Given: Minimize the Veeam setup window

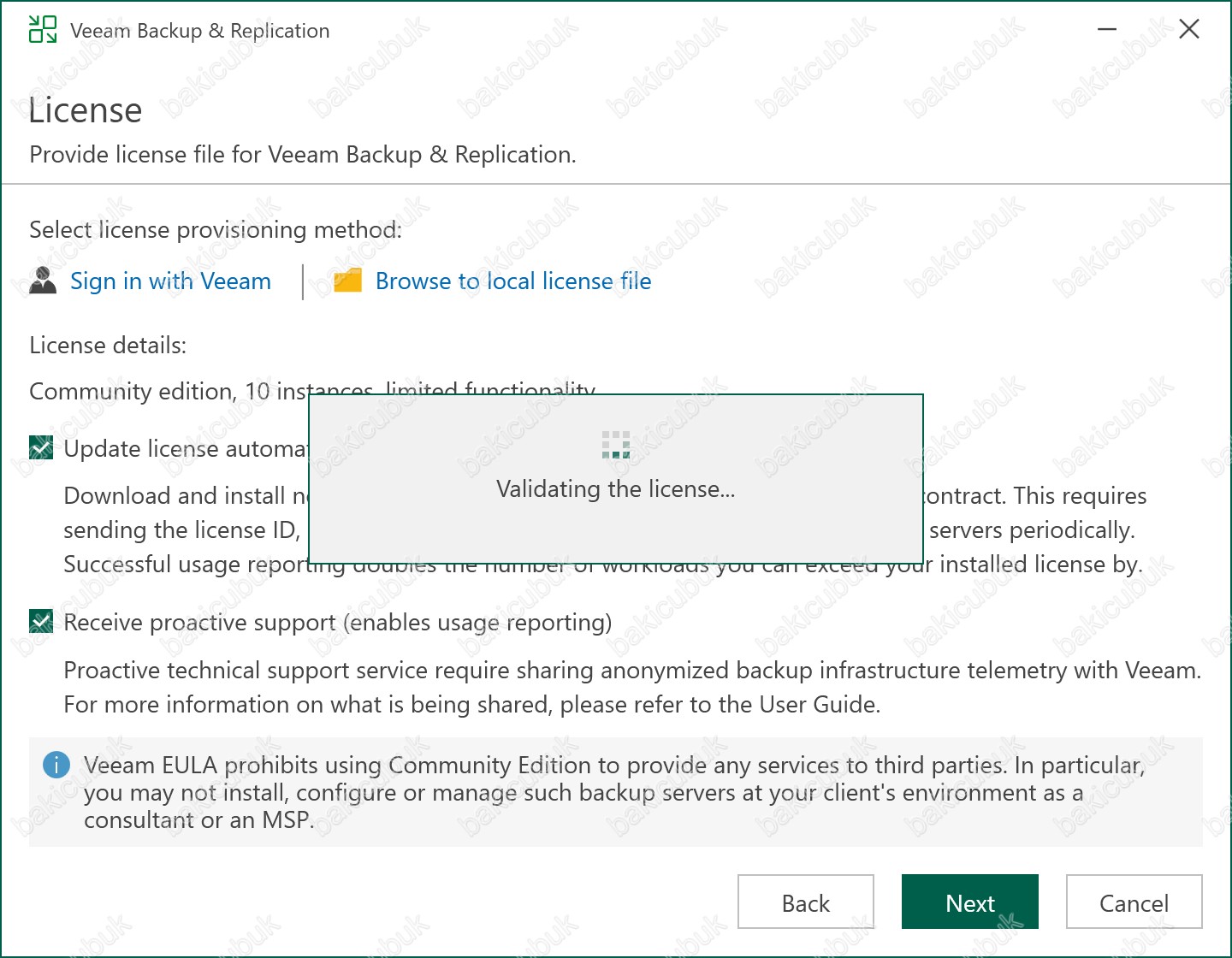Looking at the screenshot, I should tap(1107, 30).
